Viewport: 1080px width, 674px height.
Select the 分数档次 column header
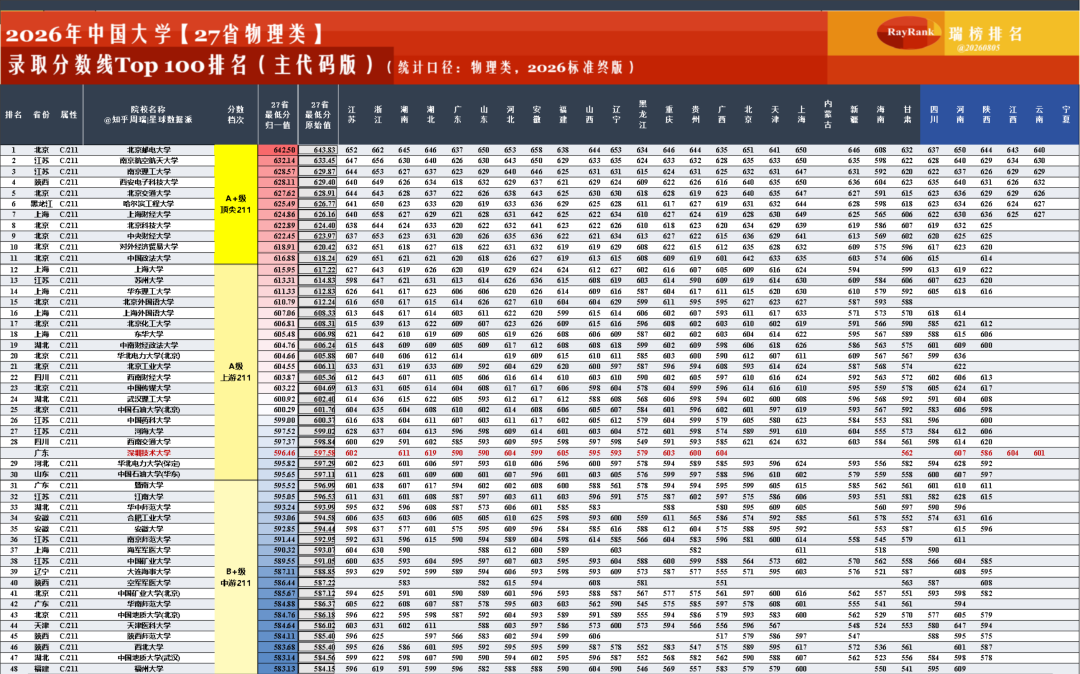[x=236, y=114]
